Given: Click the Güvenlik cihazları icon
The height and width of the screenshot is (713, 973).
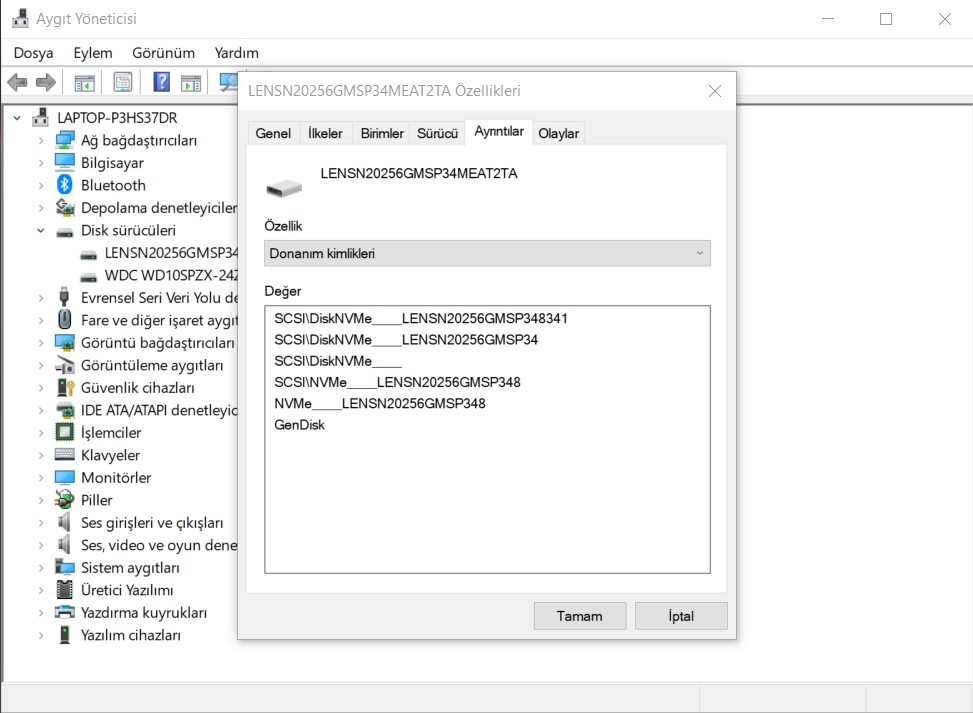Looking at the screenshot, I should pos(65,387).
